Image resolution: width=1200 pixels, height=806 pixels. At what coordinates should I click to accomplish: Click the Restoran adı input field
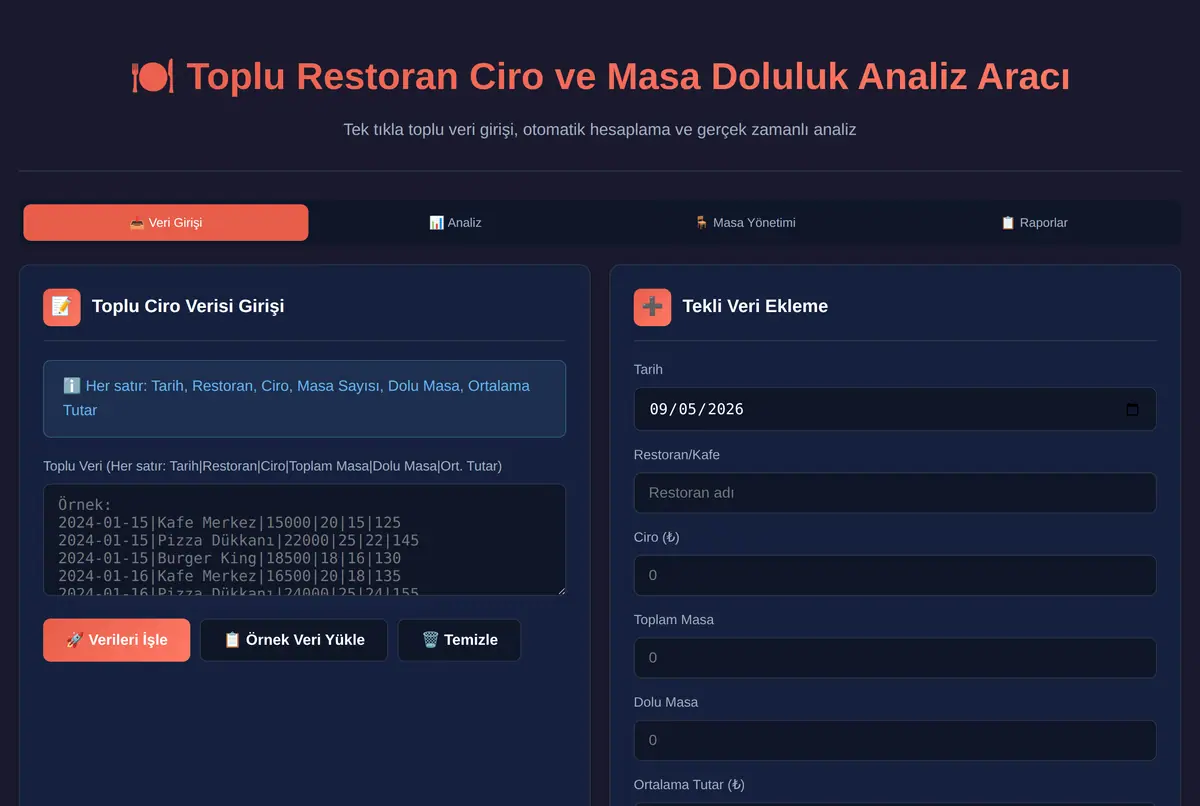click(895, 493)
